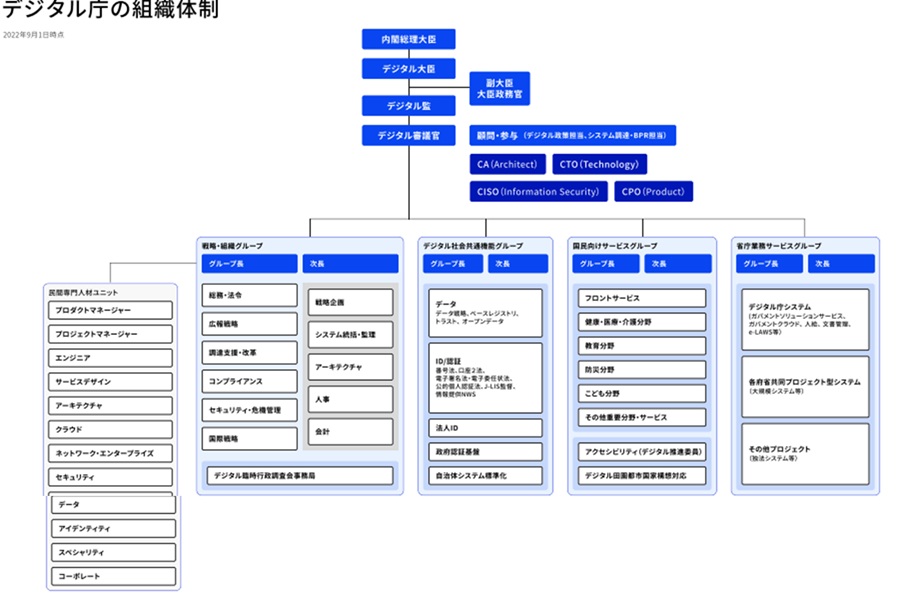The width and height of the screenshot is (898, 602).
Task: Select the プロダクトマネージャー box
Action: [112, 310]
